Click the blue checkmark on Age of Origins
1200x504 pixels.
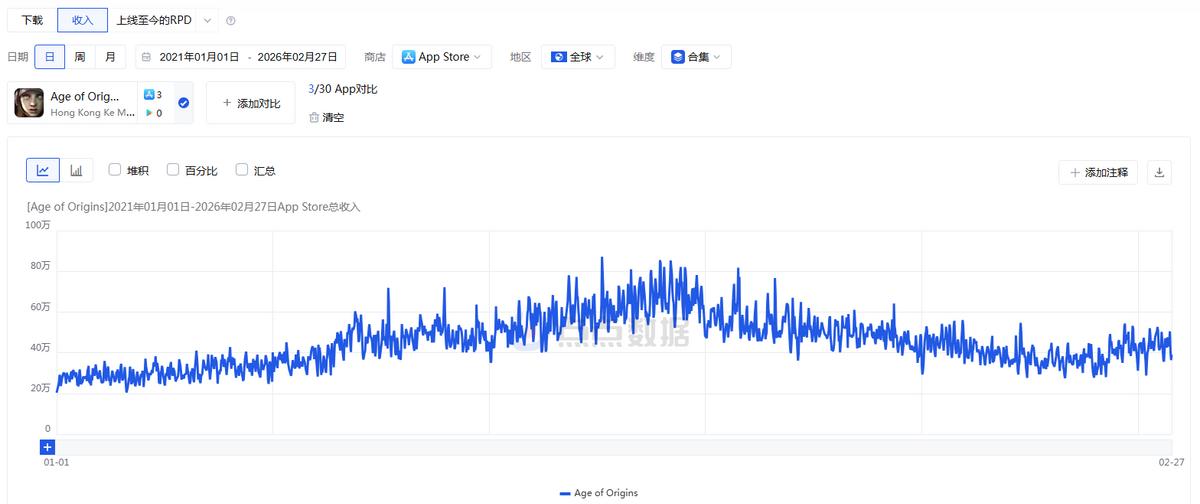pyautogui.click(x=183, y=103)
